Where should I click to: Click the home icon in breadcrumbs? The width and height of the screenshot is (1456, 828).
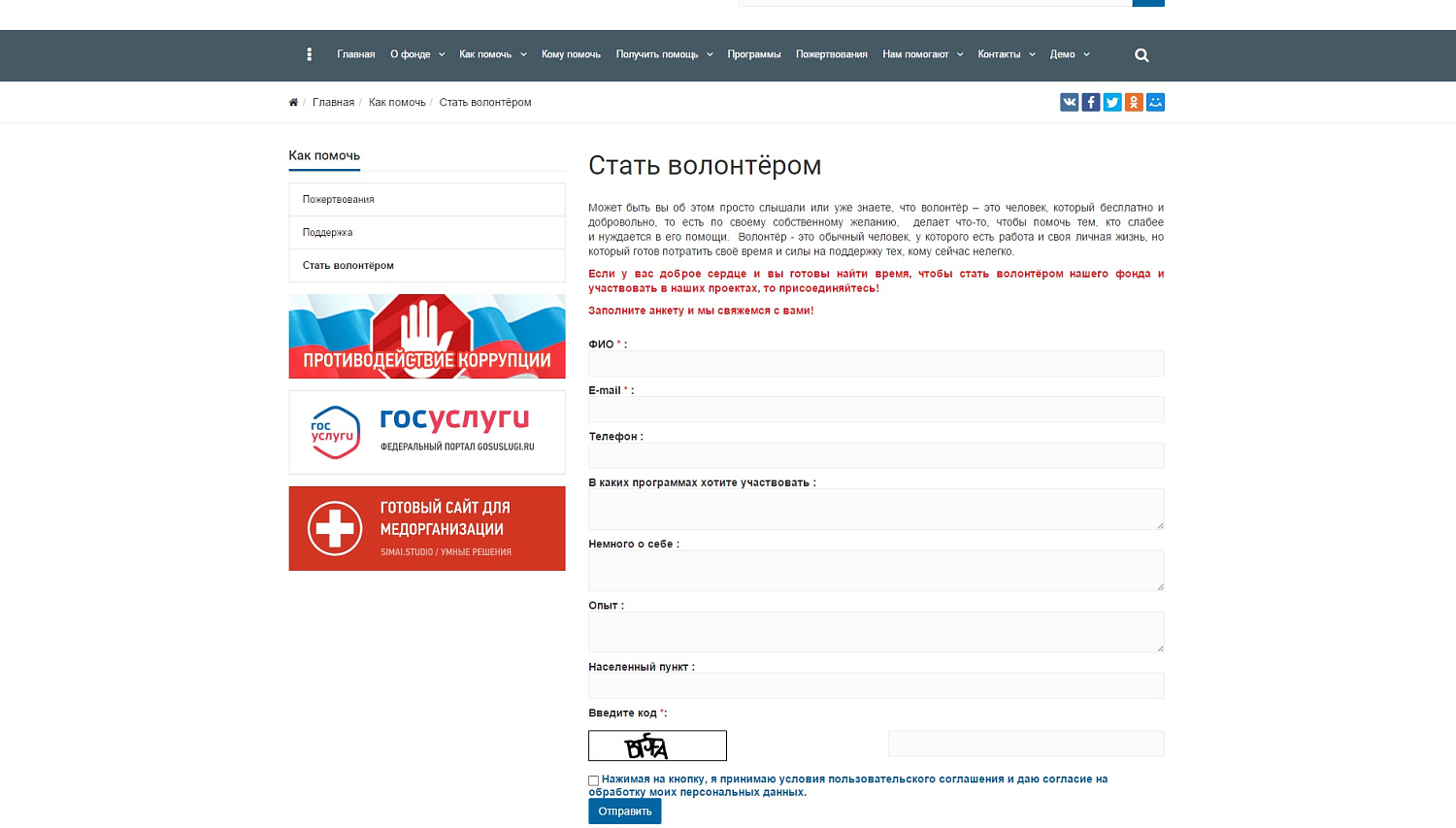coord(293,103)
